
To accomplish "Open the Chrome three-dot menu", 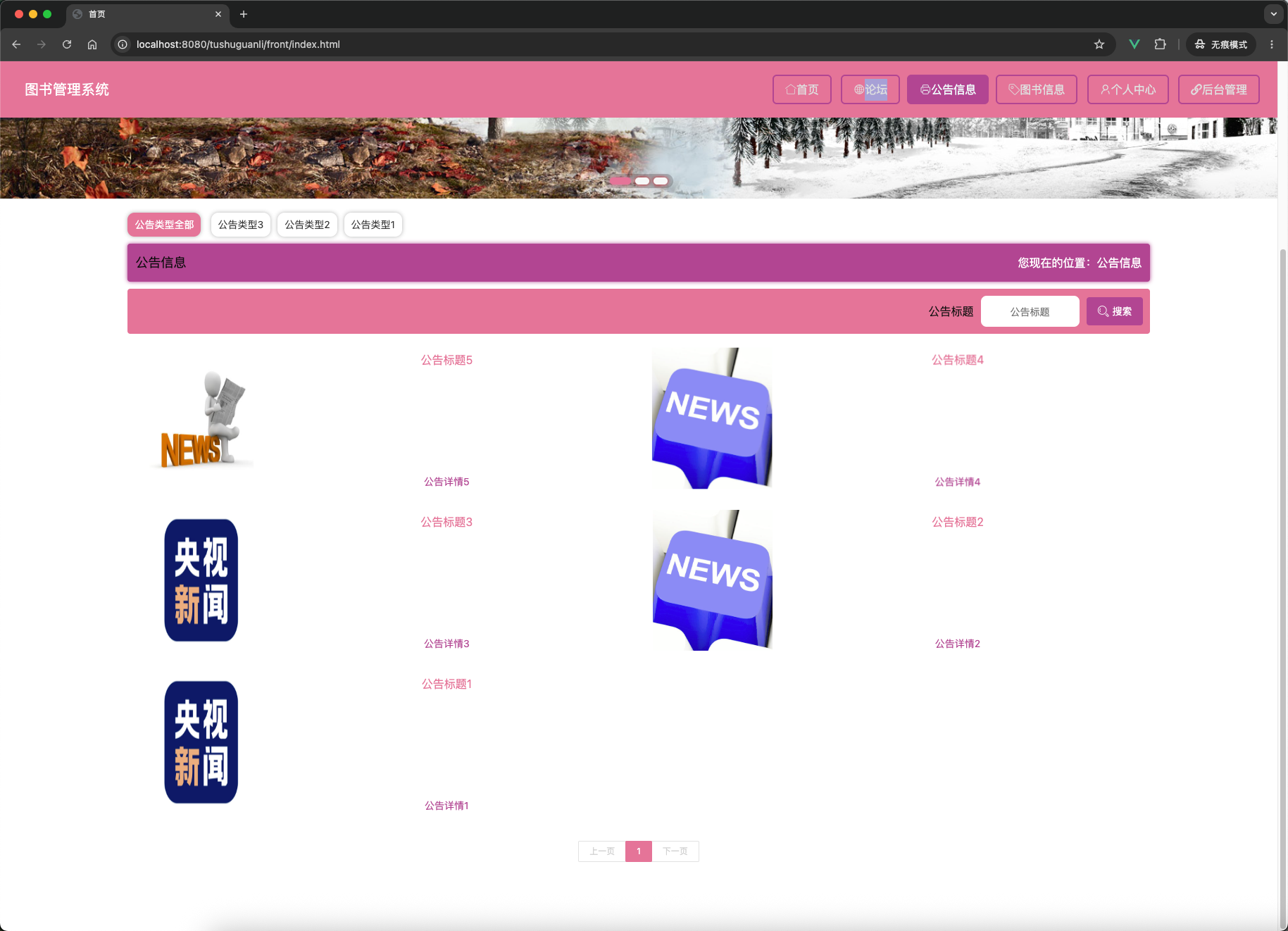I will (x=1272, y=44).
